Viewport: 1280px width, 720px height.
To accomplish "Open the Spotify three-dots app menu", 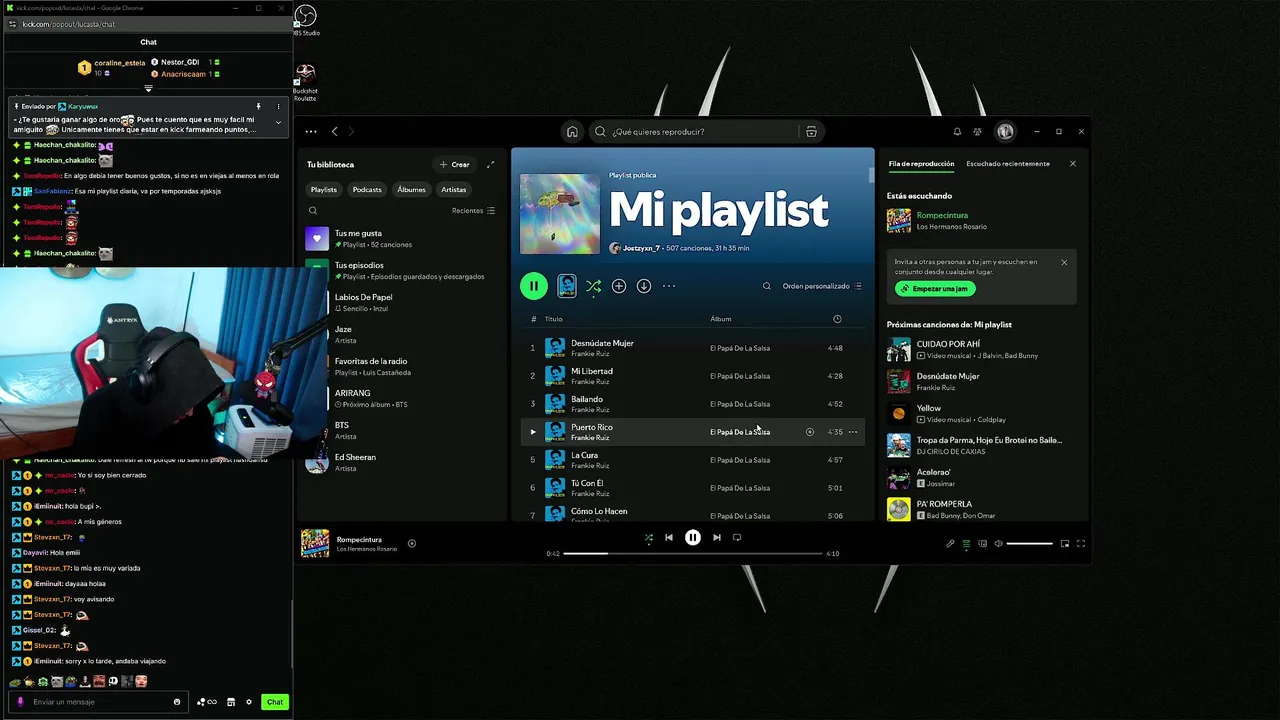I will [311, 131].
